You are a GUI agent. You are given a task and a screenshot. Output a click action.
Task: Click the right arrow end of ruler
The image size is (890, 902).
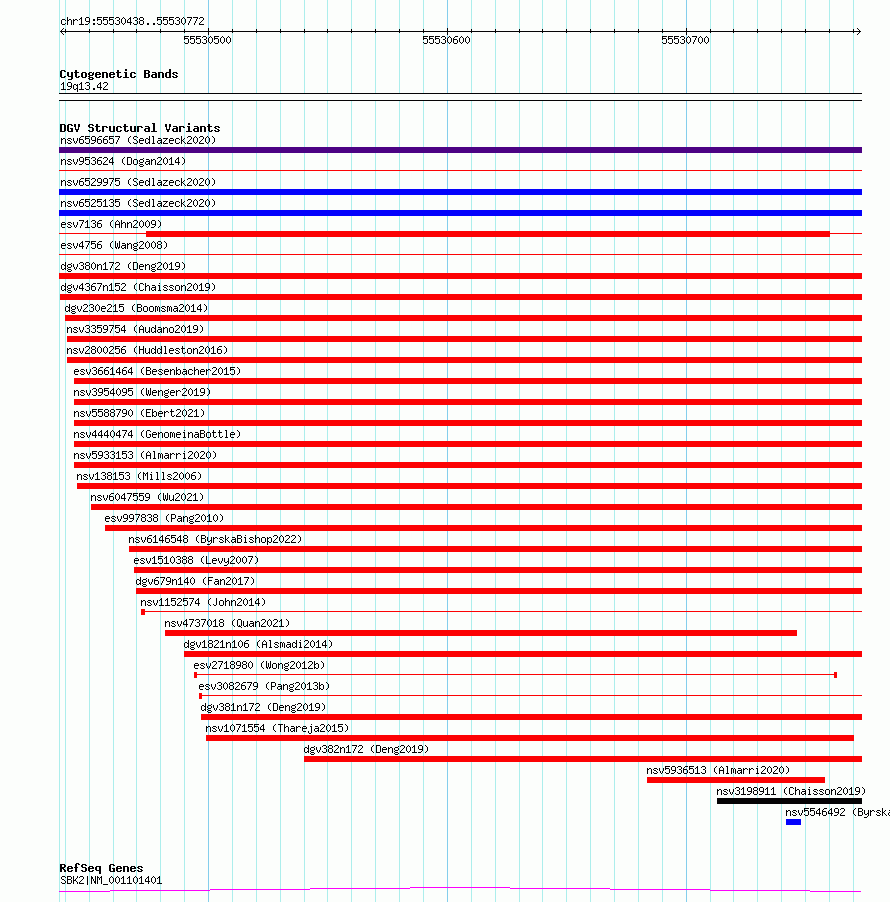tap(858, 32)
